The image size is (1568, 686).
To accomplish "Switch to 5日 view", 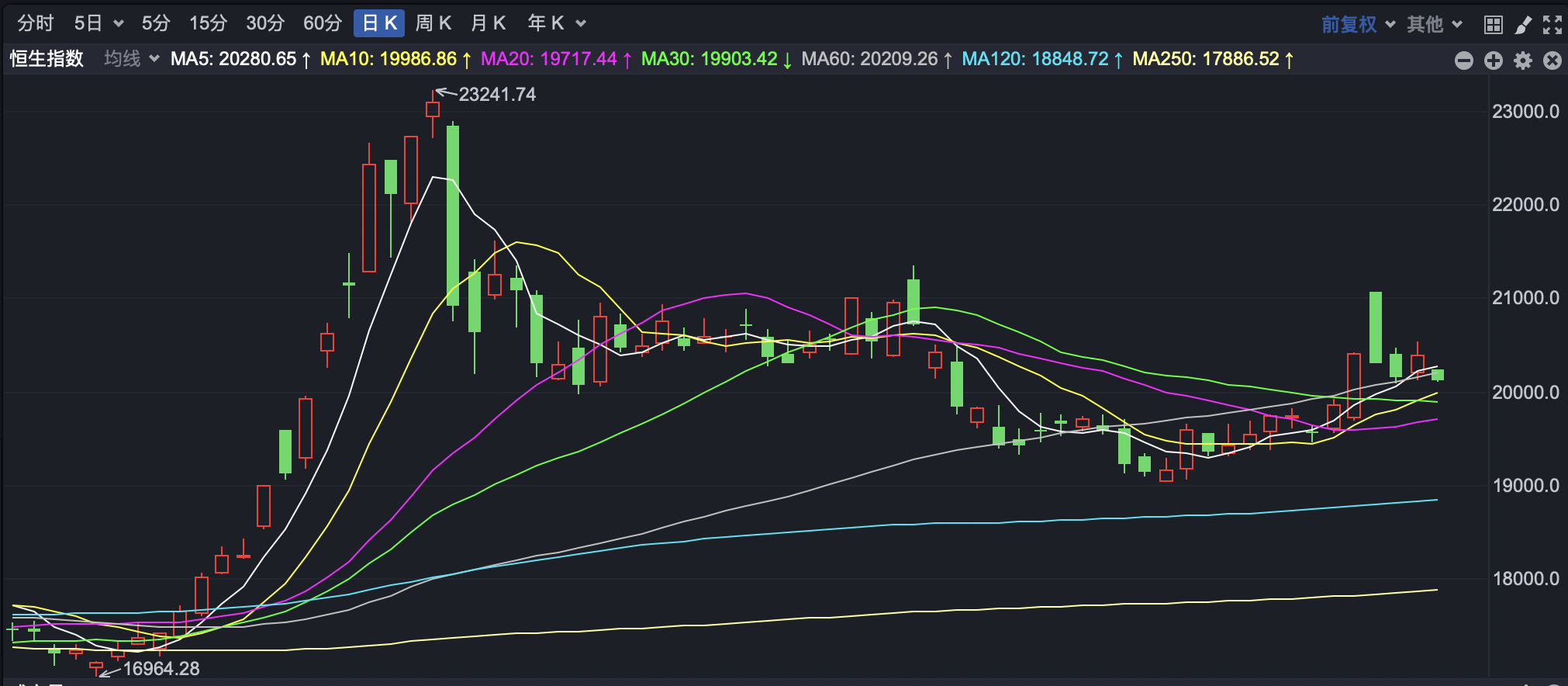I will [88, 23].
